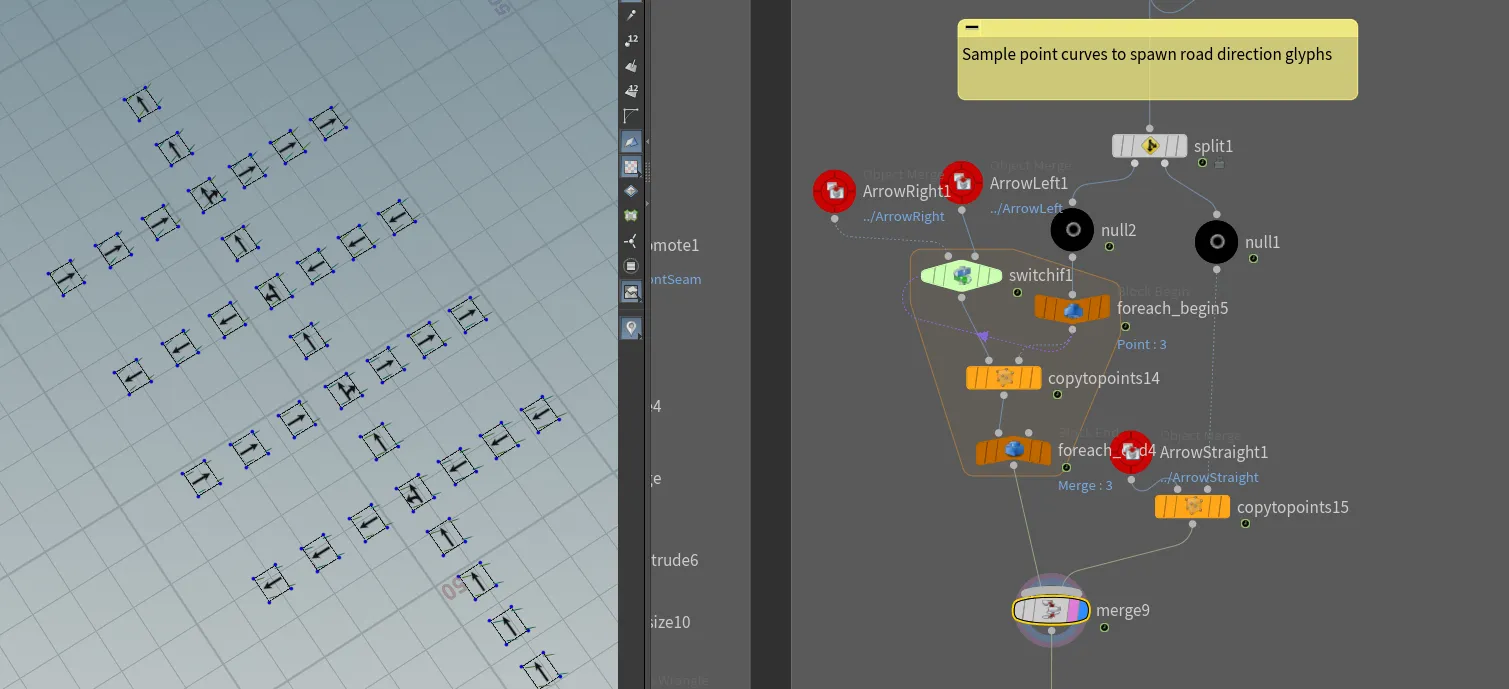Select the split1 node icon
The width and height of the screenshot is (1509, 689).
point(1150,146)
